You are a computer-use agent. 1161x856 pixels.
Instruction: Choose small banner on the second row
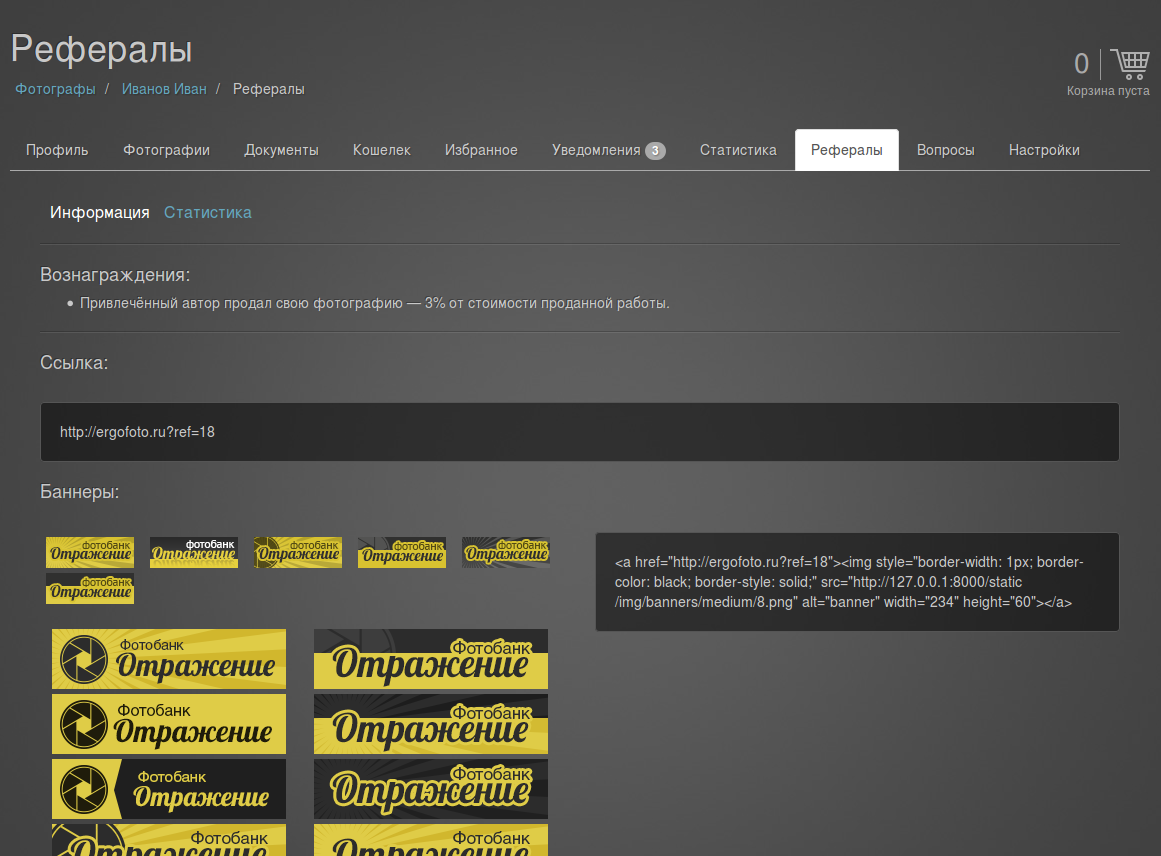[90, 589]
